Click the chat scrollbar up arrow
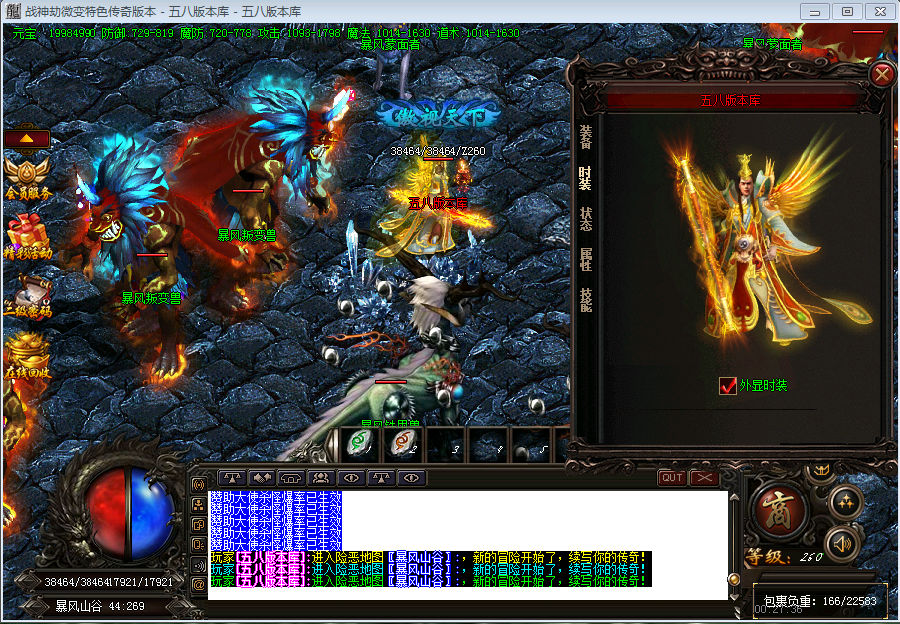Image resolution: width=900 pixels, height=624 pixels. click(x=734, y=497)
